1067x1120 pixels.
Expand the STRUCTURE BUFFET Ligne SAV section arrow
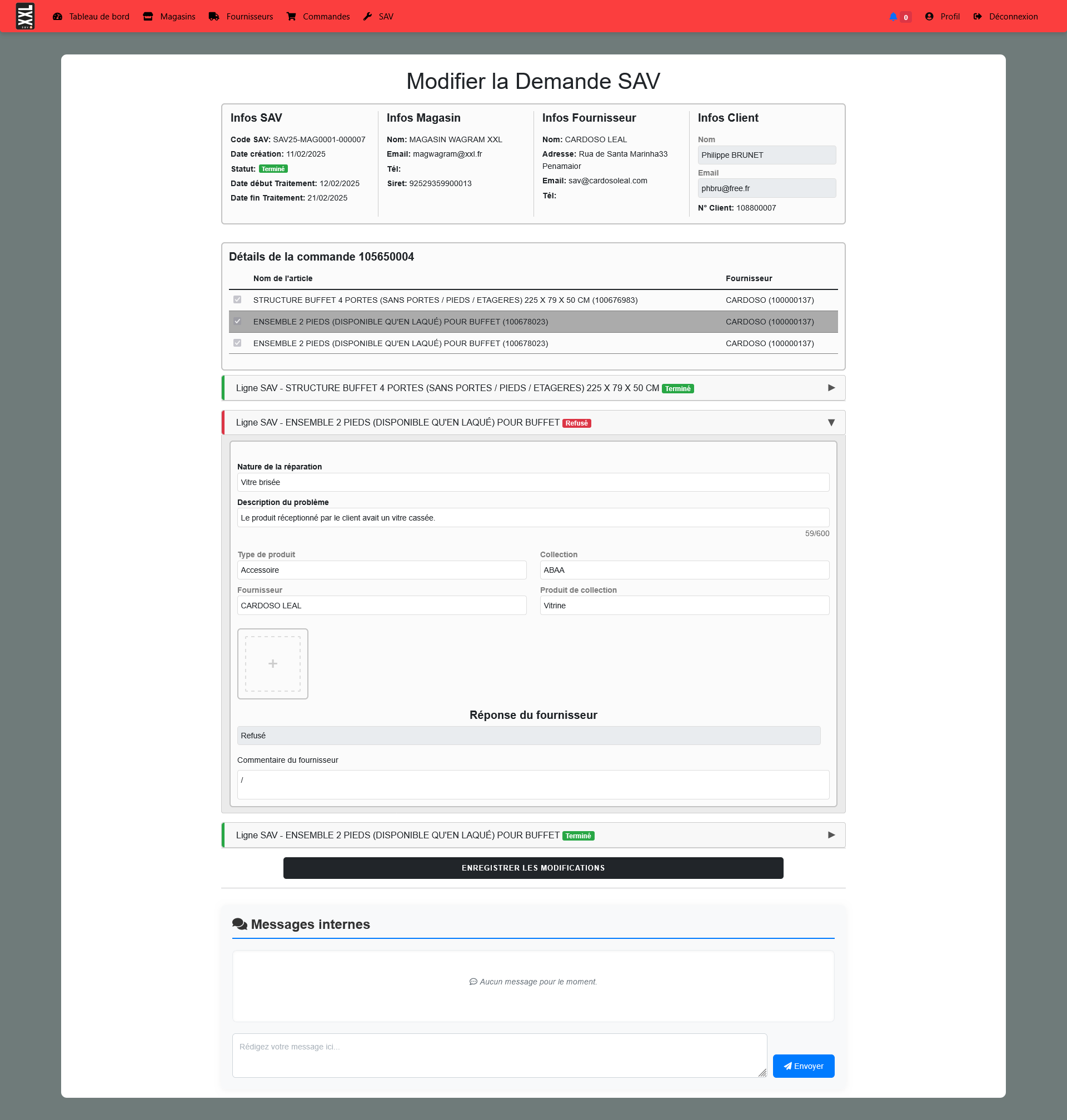(x=831, y=388)
